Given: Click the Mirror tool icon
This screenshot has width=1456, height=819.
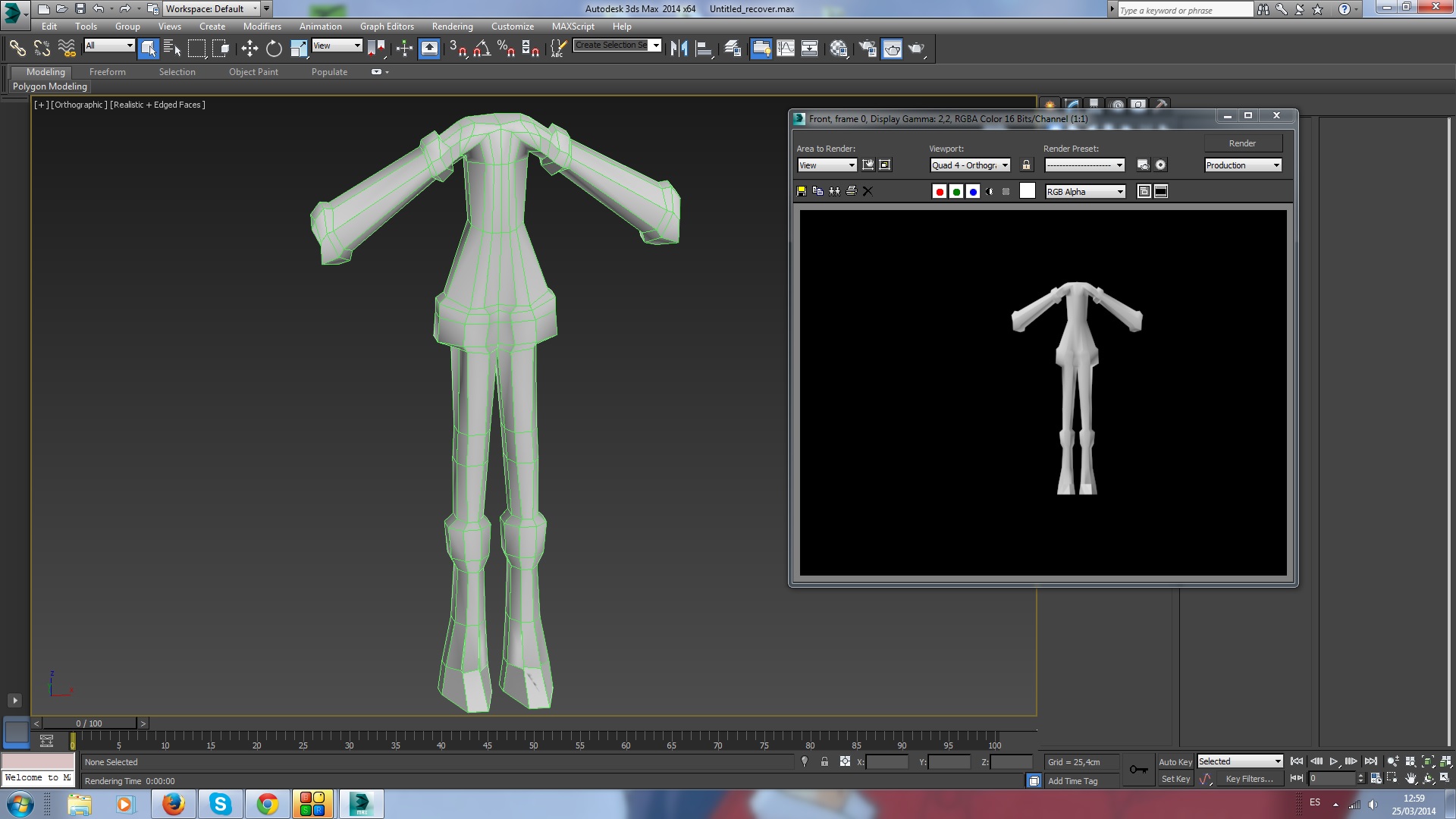Looking at the screenshot, I should pos(679,49).
